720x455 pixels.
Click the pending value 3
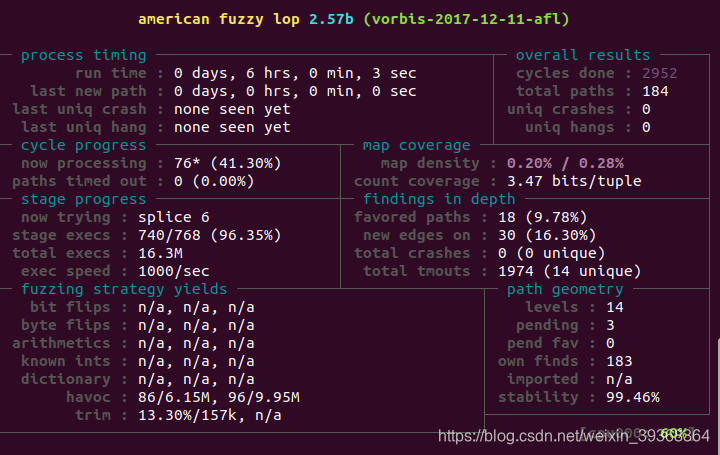(610, 325)
